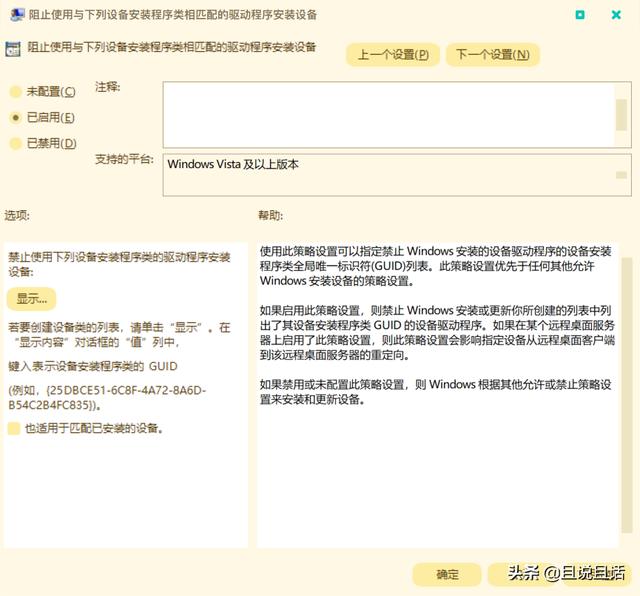Screen dimensions: 640x596
Task: Confirm with the 确定 button
Action: (x=447, y=574)
